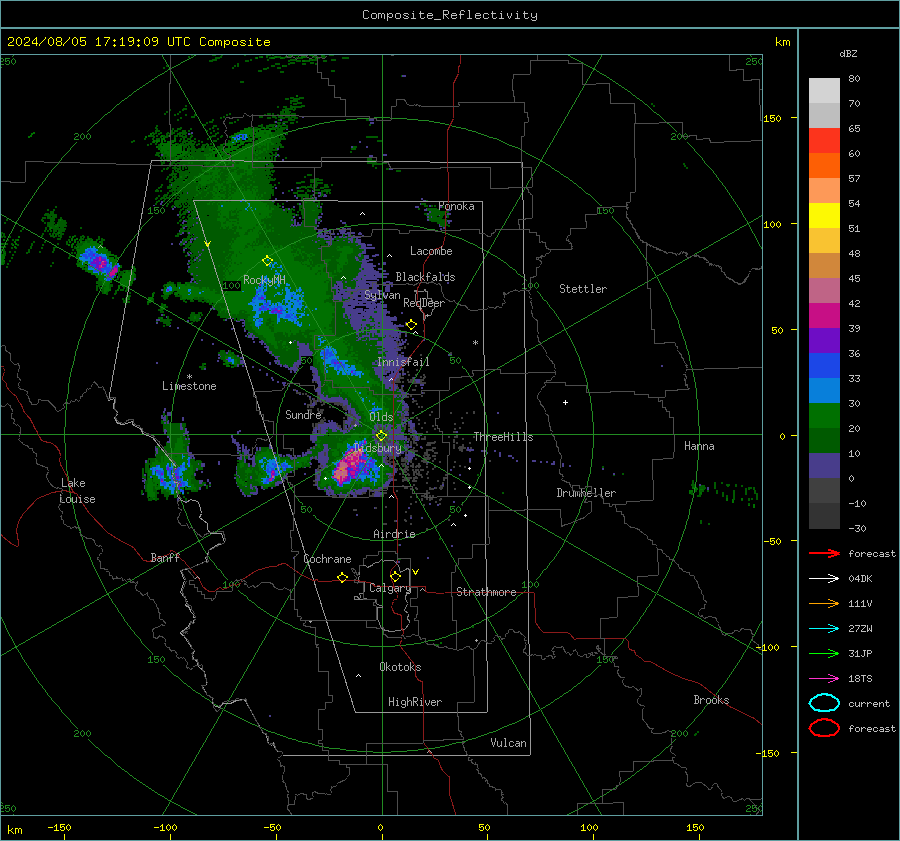Click the ThreeHills label
The image size is (900, 841).
coord(503,437)
